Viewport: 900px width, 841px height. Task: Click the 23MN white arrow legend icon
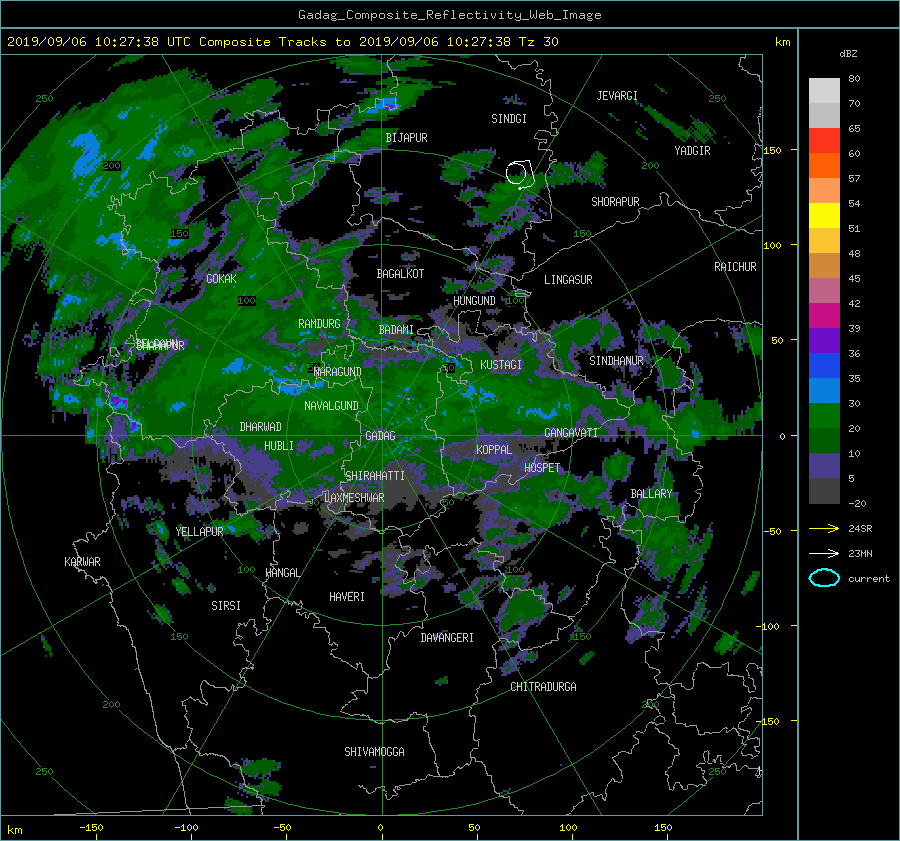click(824, 553)
